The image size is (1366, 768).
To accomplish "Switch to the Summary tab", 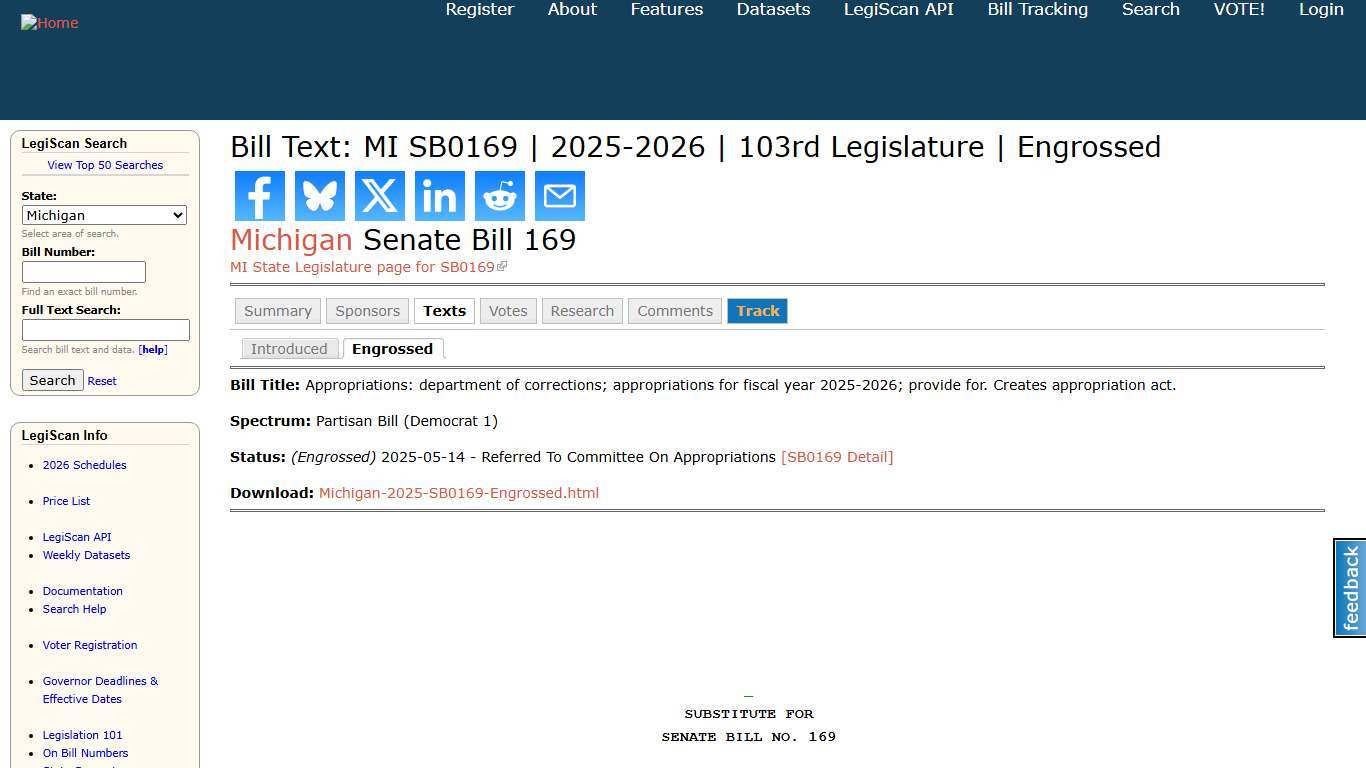I will pyautogui.click(x=277, y=310).
